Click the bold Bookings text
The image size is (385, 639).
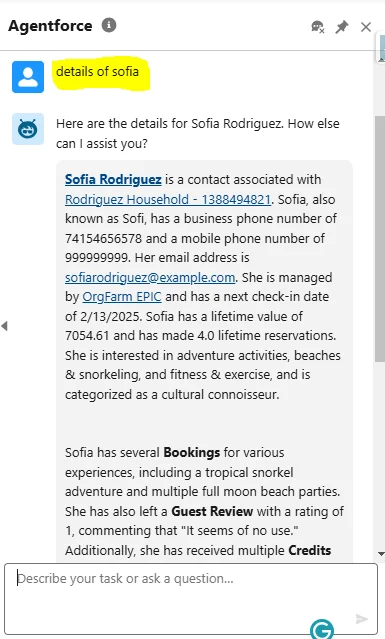191,452
